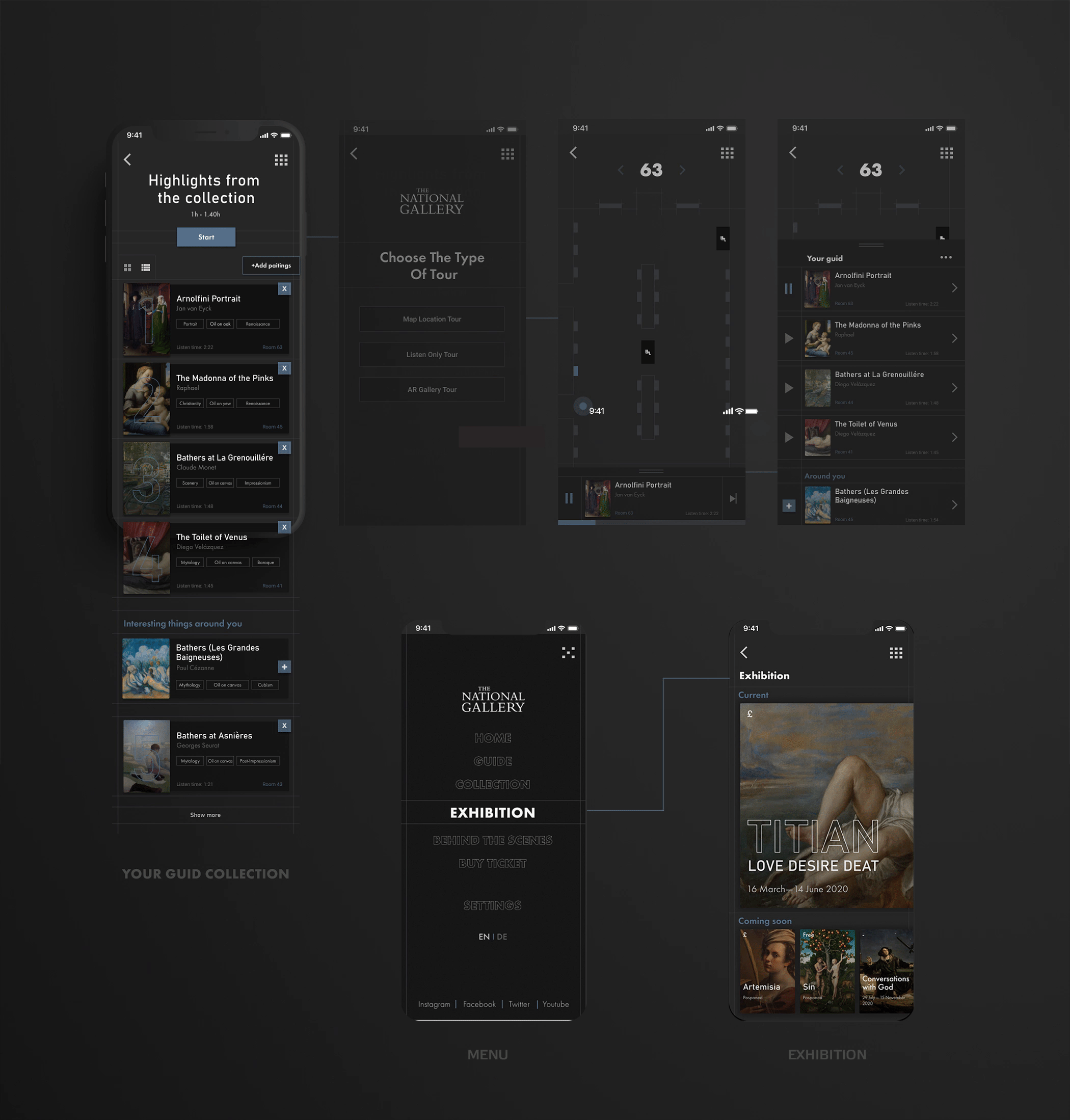Viewport: 1070px width, 1120px height.
Task: Open EXHIBITION menu item
Action: tap(493, 813)
